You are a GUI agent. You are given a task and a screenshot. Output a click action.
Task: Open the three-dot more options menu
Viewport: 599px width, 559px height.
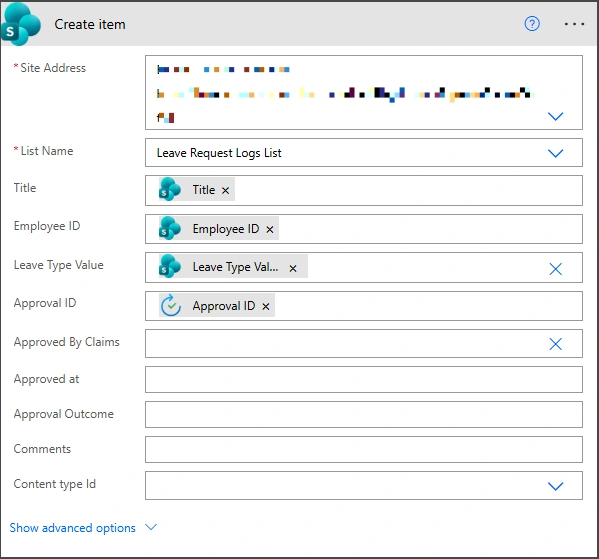click(574, 24)
